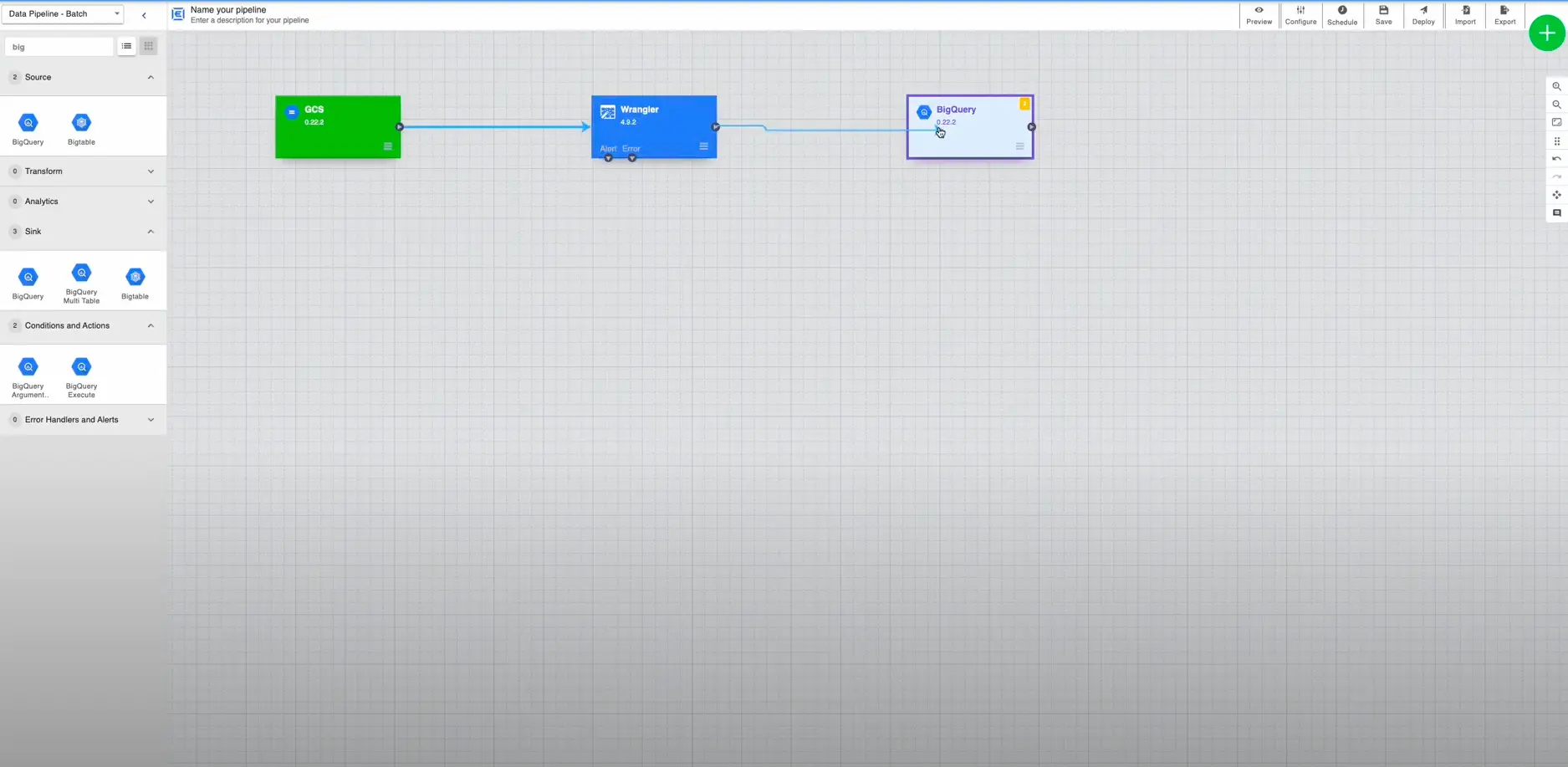Switch plugin palette to grid view
The height and width of the screenshot is (767, 1568).
pyautogui.click(x=148, y=46)
